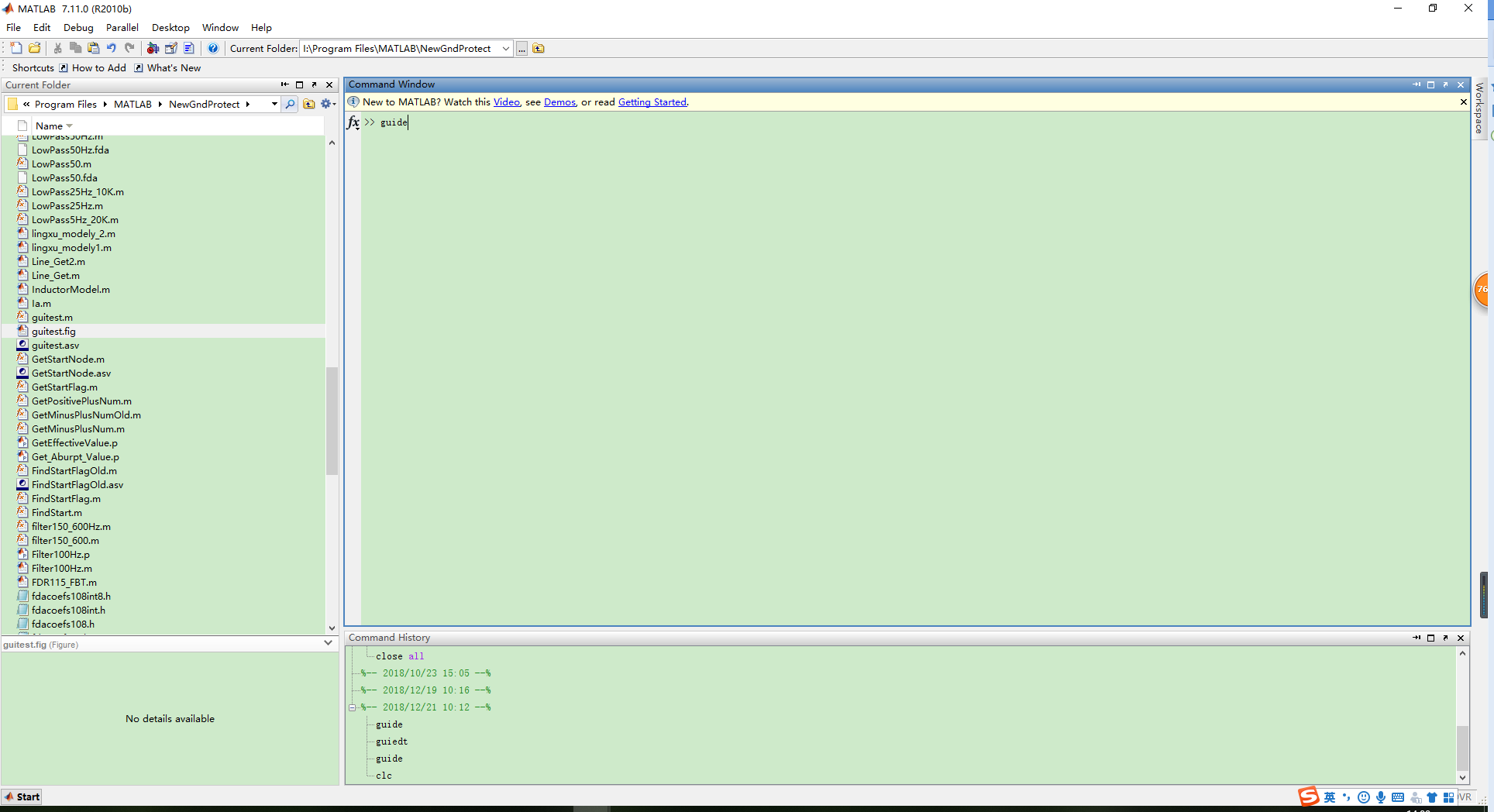The height and width of the screenshot is (812, 1494).
Task: Click the Cut scissors icon
Action: click(x=57, y=48)
